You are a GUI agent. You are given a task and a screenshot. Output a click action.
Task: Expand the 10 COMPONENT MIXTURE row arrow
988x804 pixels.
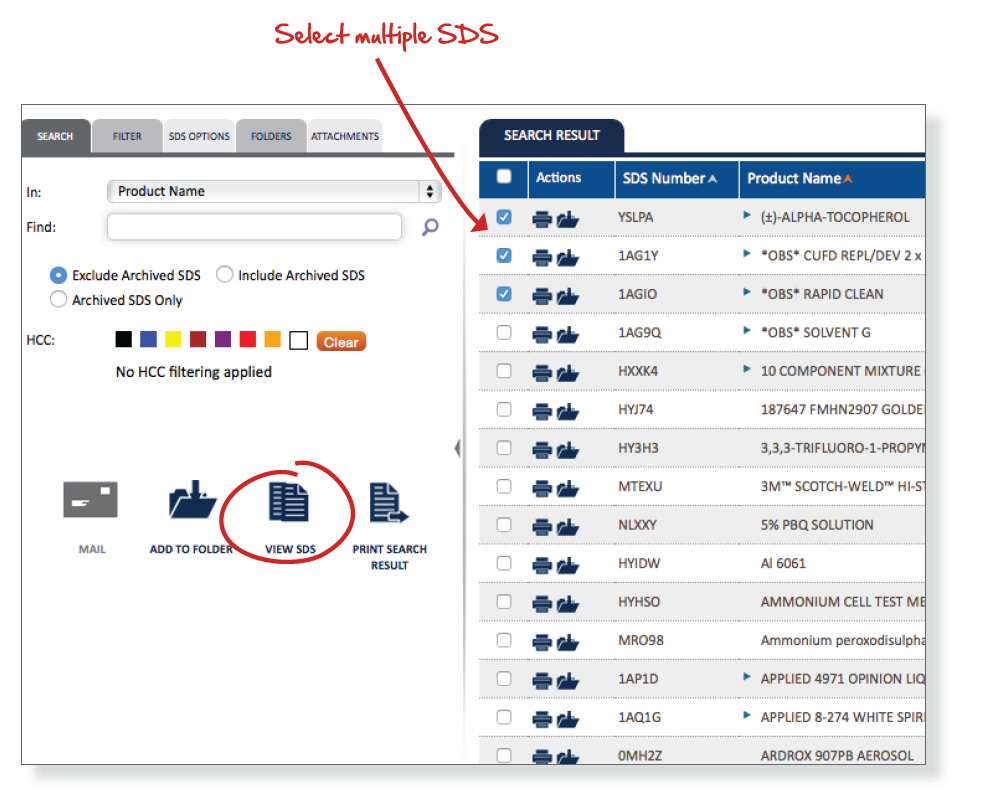coord(747,369)
